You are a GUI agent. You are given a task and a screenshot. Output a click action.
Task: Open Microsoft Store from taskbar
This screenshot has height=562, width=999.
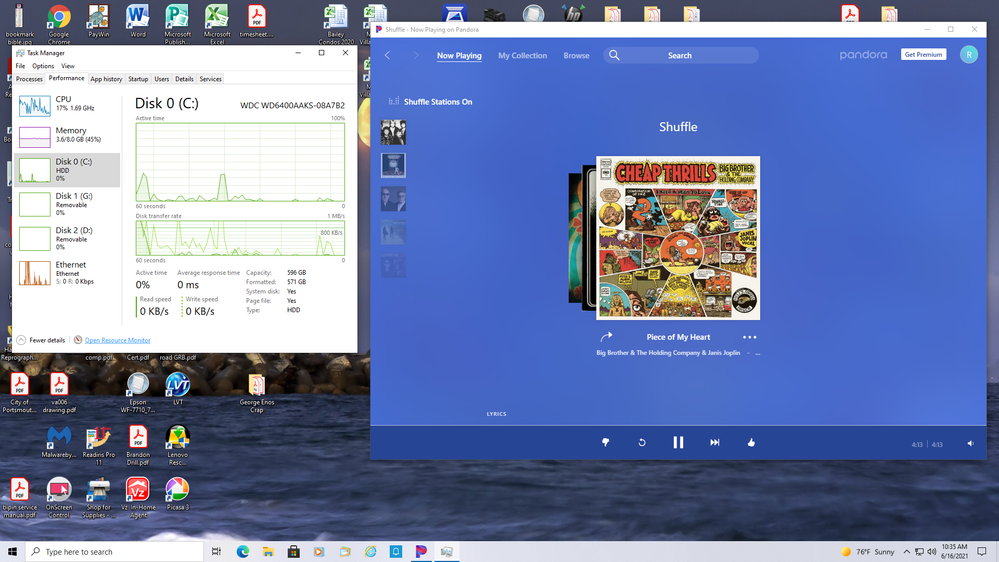(x=294, y=552)
